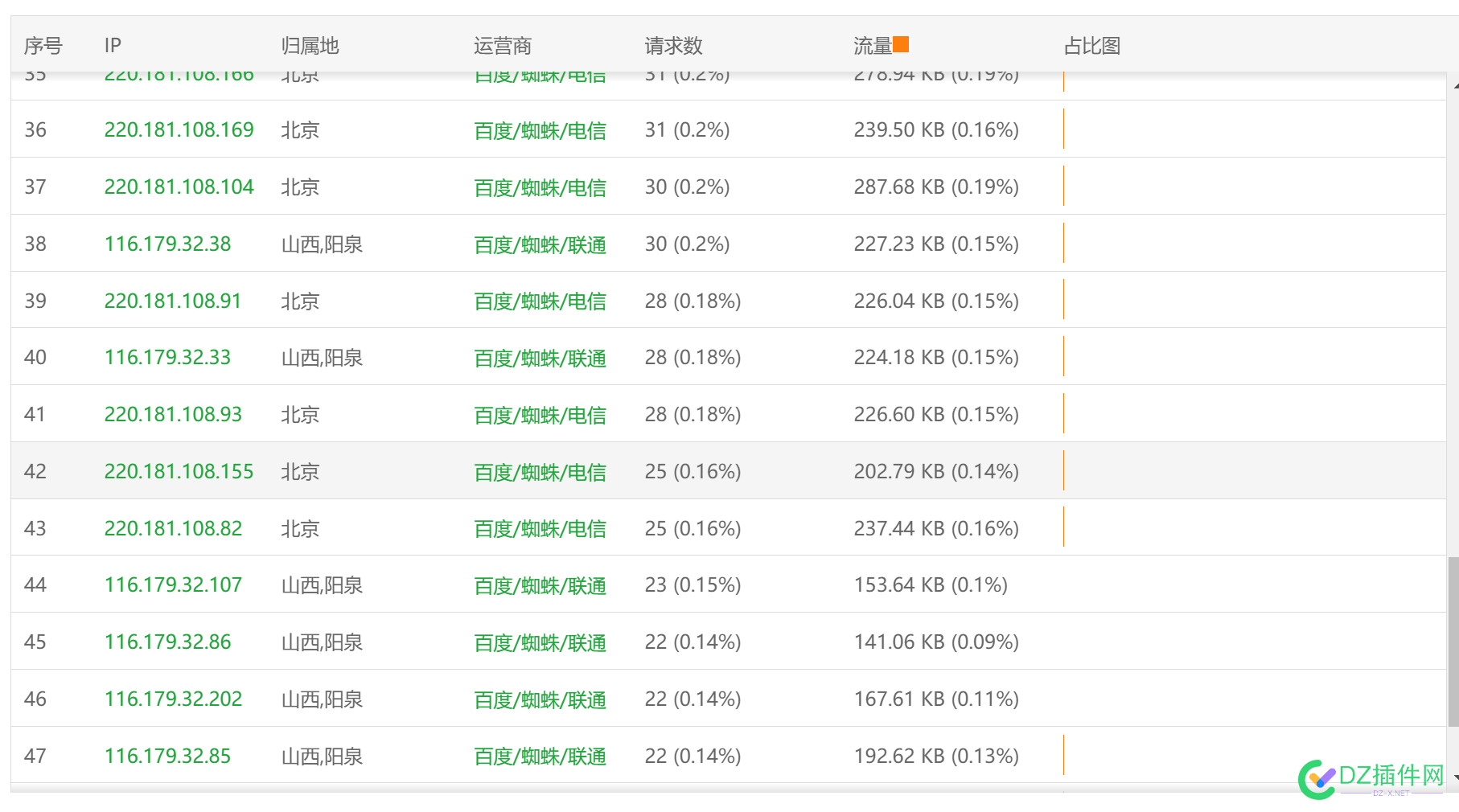Open IP link 116.179.32.86

167,642
